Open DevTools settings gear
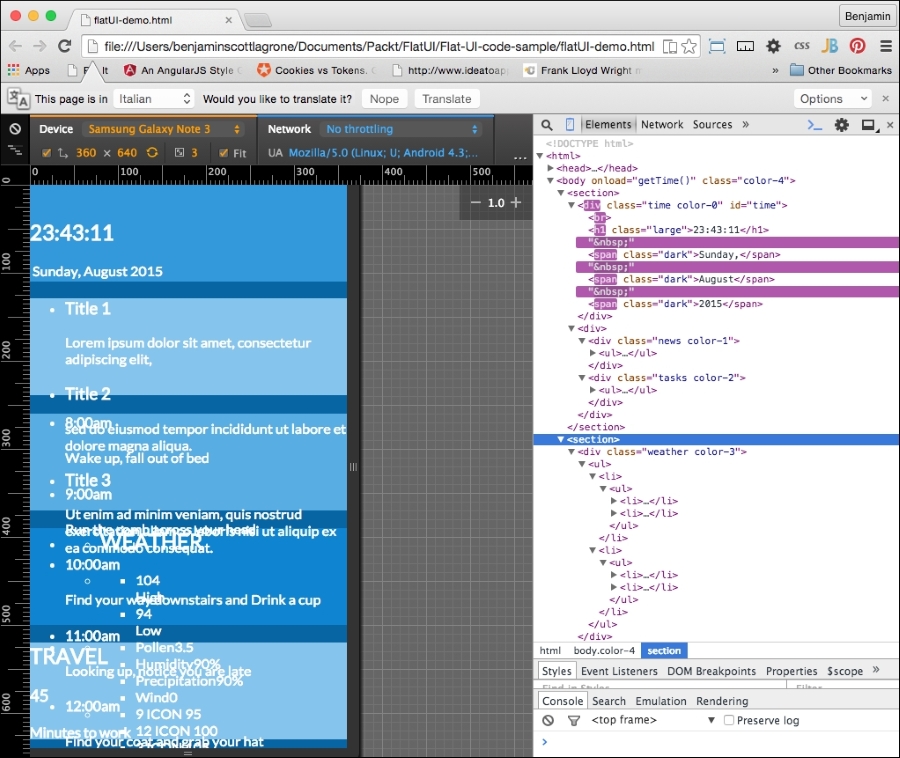Viewport: 900px width, 758px height. coord(841,124)
